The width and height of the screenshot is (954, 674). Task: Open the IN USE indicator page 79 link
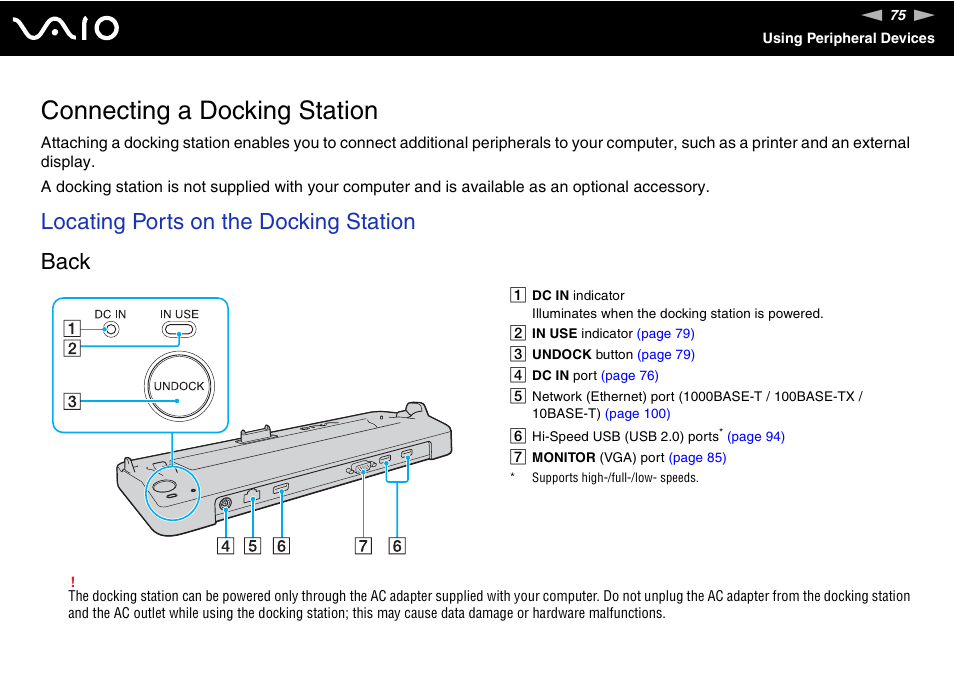pos(666,333)
